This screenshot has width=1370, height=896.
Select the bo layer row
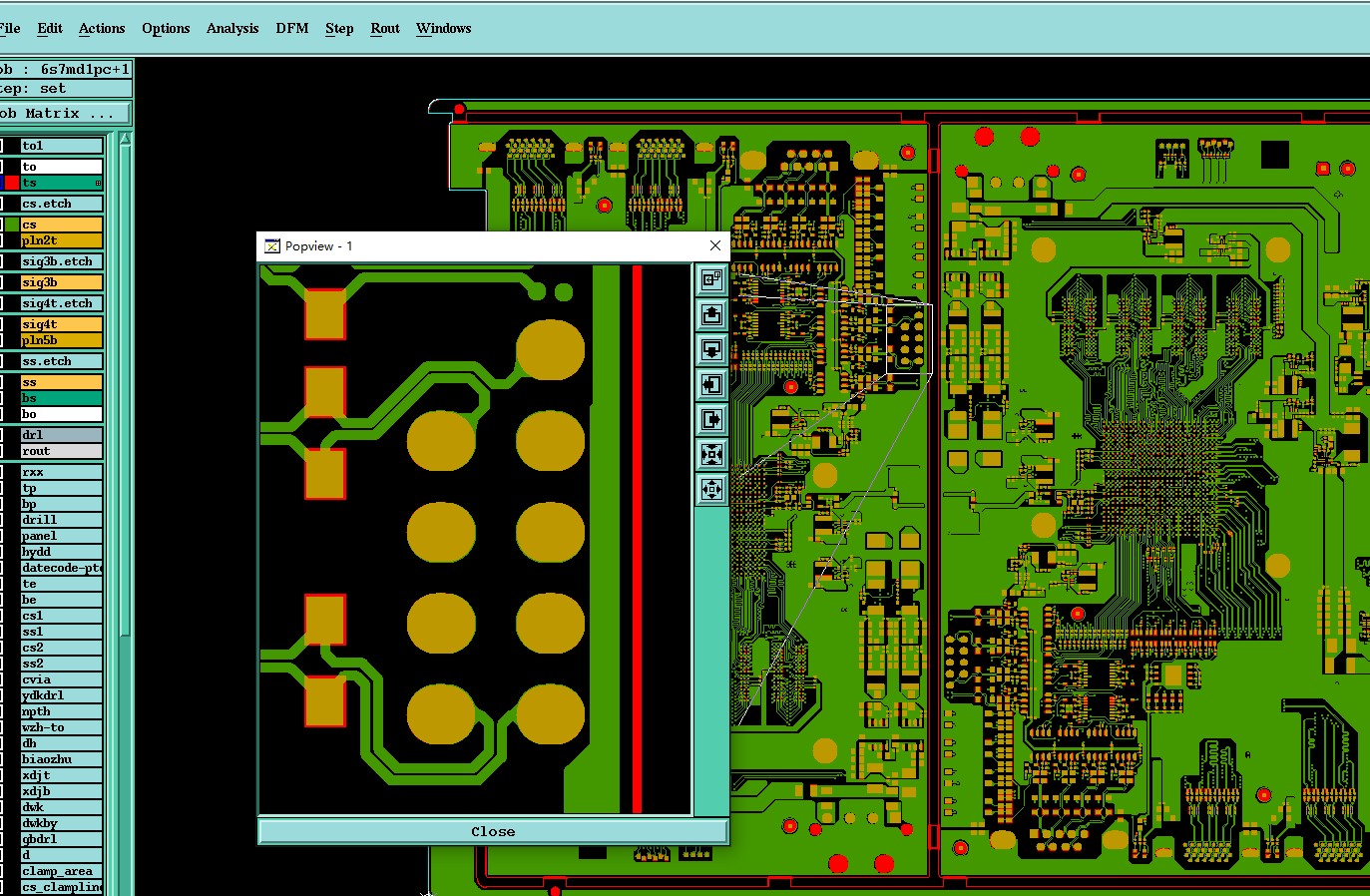(x=61, y=414)
